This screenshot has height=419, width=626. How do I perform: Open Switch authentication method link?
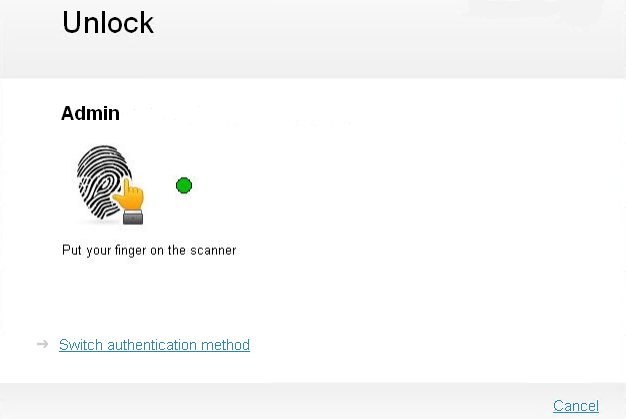[155, 345]
